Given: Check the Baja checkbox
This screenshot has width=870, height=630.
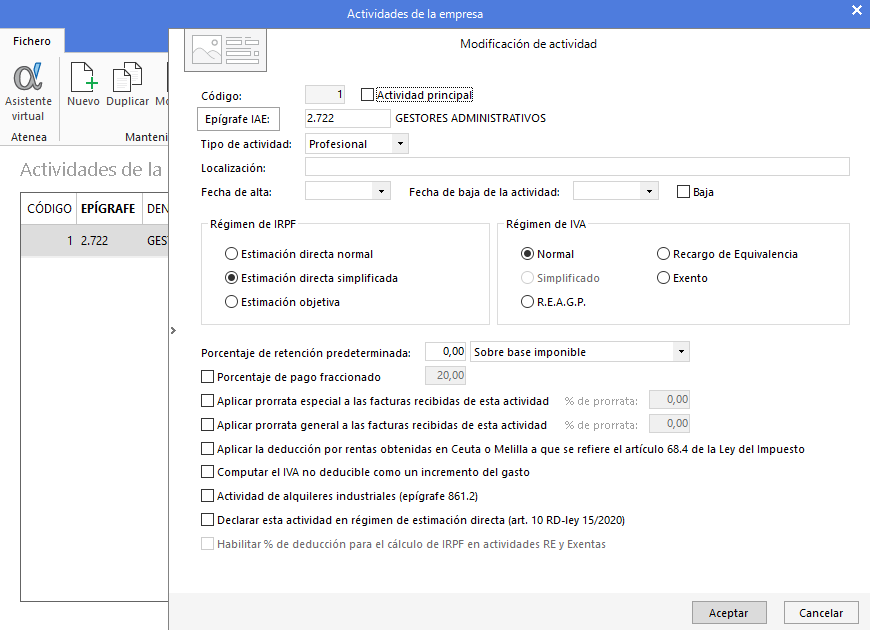Looking at the screenshot, I should [x=683, y=192].
